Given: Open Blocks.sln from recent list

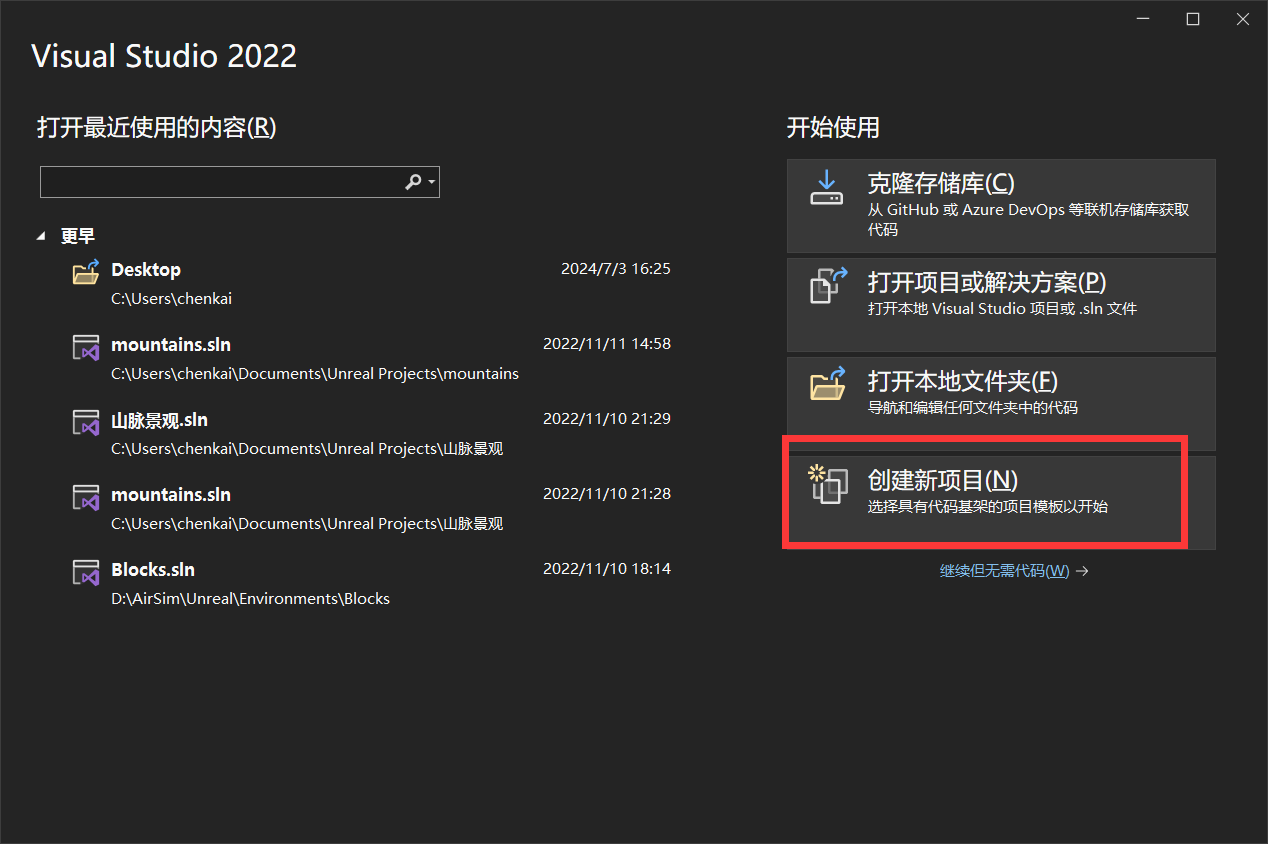Looking at the screenshot, I should 370,583.
